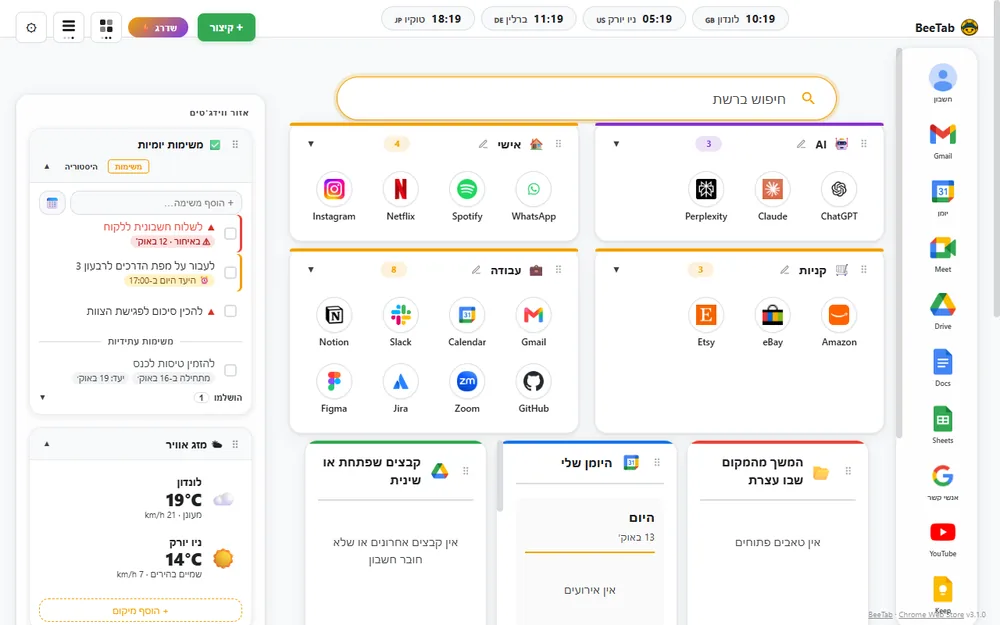Click '+ הוסף מיקום' to add location
The image size is (1000, 625).
pos(140,610)
